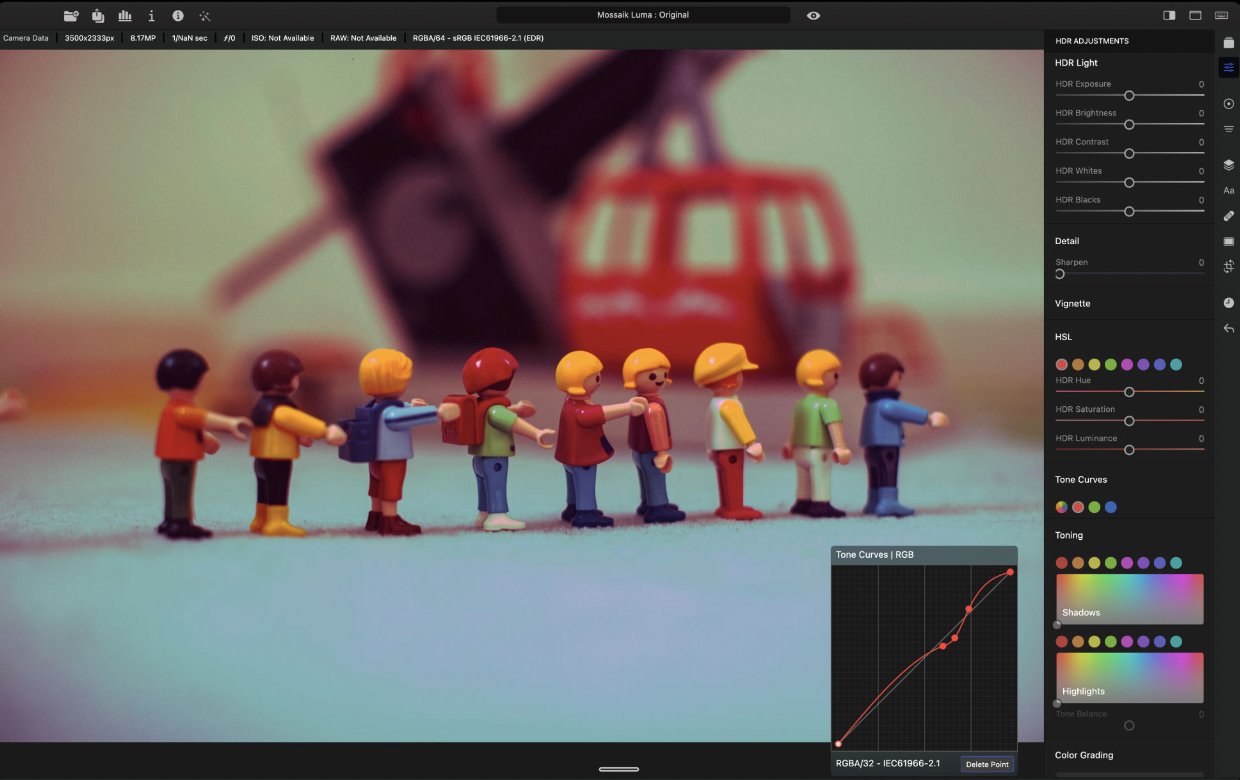Open keyboard shortcuts icon at top right
Viewport: 1240px width, 780px height.
[1221, 16]
